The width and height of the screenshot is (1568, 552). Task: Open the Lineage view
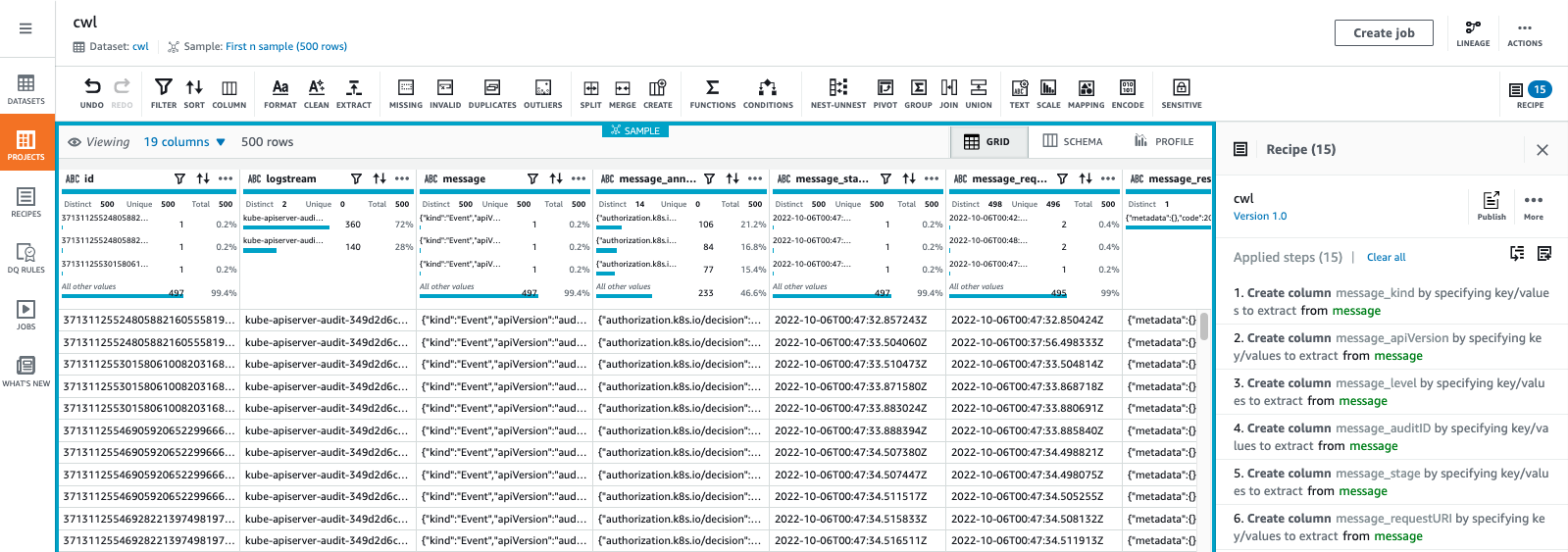[1472, 33]
